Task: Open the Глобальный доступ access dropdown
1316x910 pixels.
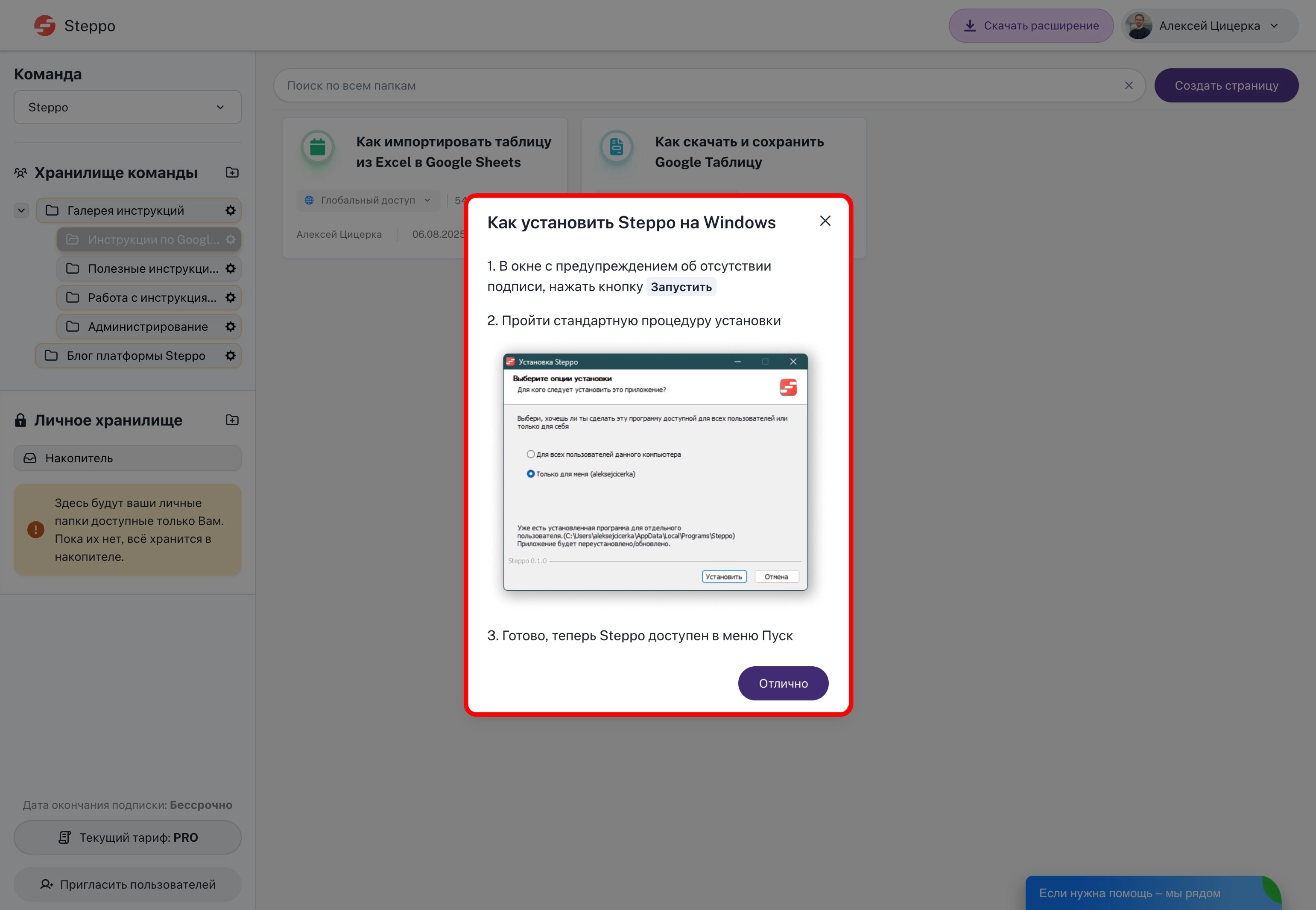Action: 368,200
